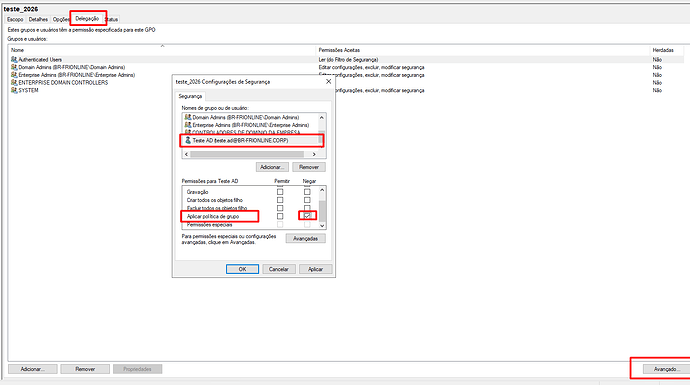This screenshot has width=690, height=385.
Task: Toggle Negar for Criar todos os objetos filho
Action: (x=307, y=200)
